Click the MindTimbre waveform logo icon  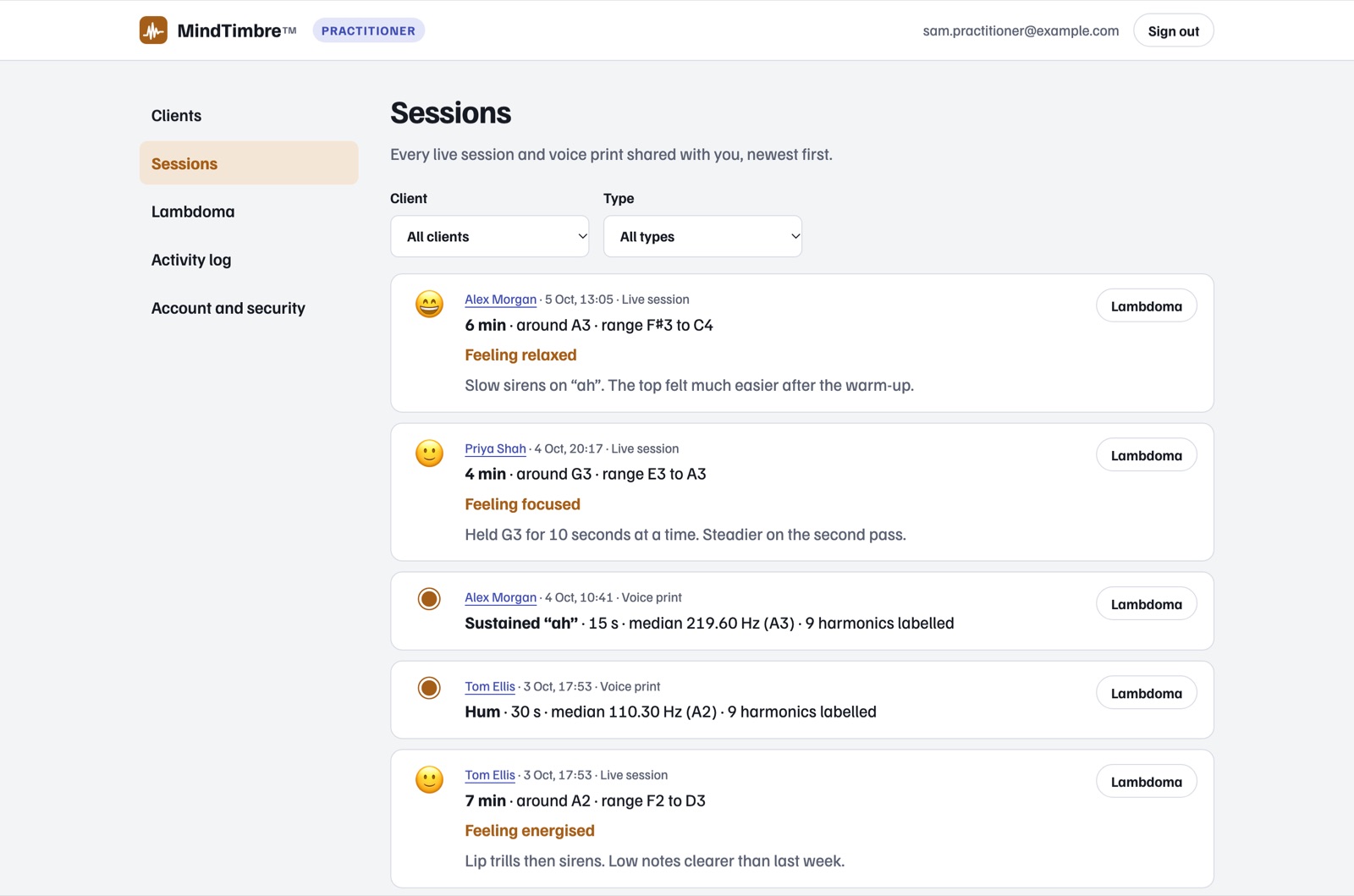[153, 30]
